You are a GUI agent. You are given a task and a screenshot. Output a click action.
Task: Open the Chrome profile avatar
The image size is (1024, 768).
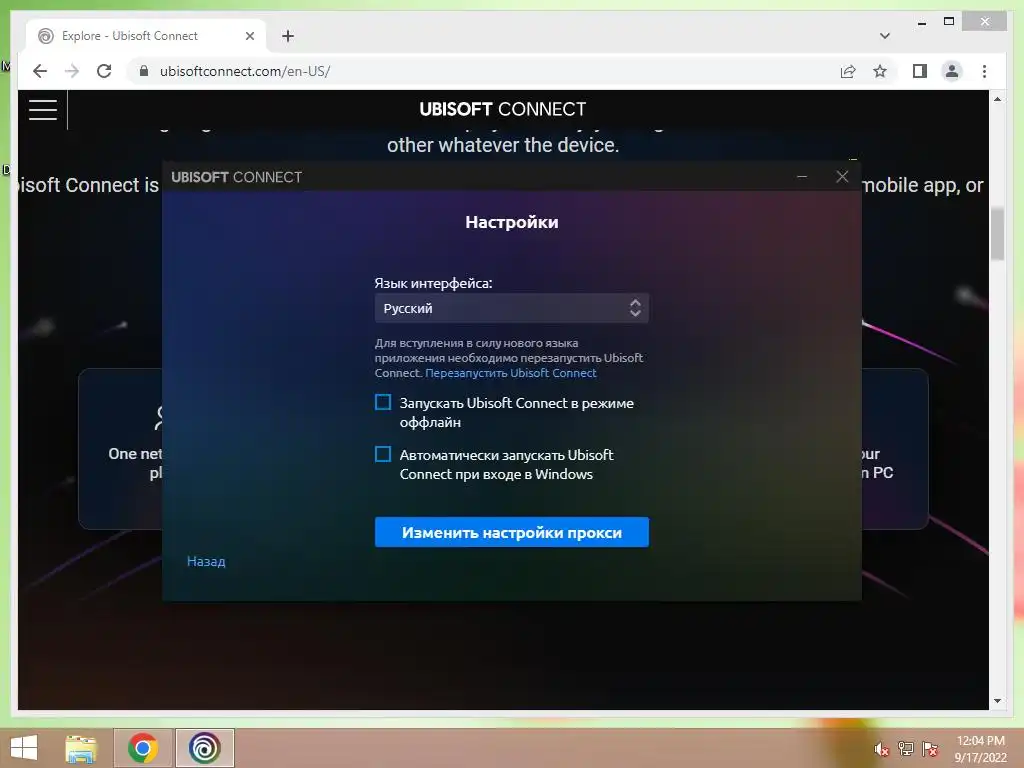(x=952, y=71)
